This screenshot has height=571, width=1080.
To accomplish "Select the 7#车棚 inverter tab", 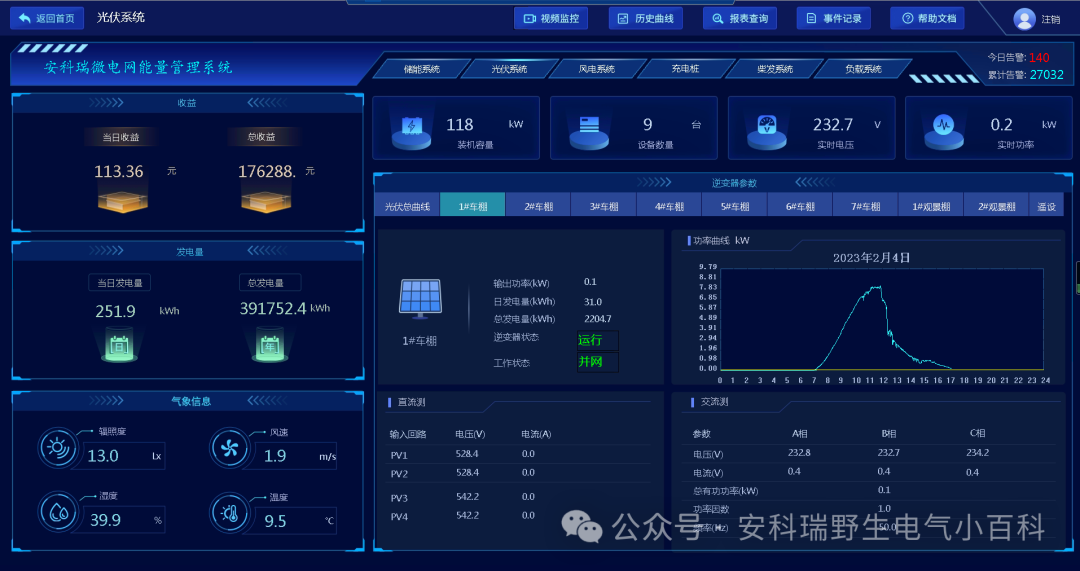I will [866, 205].
